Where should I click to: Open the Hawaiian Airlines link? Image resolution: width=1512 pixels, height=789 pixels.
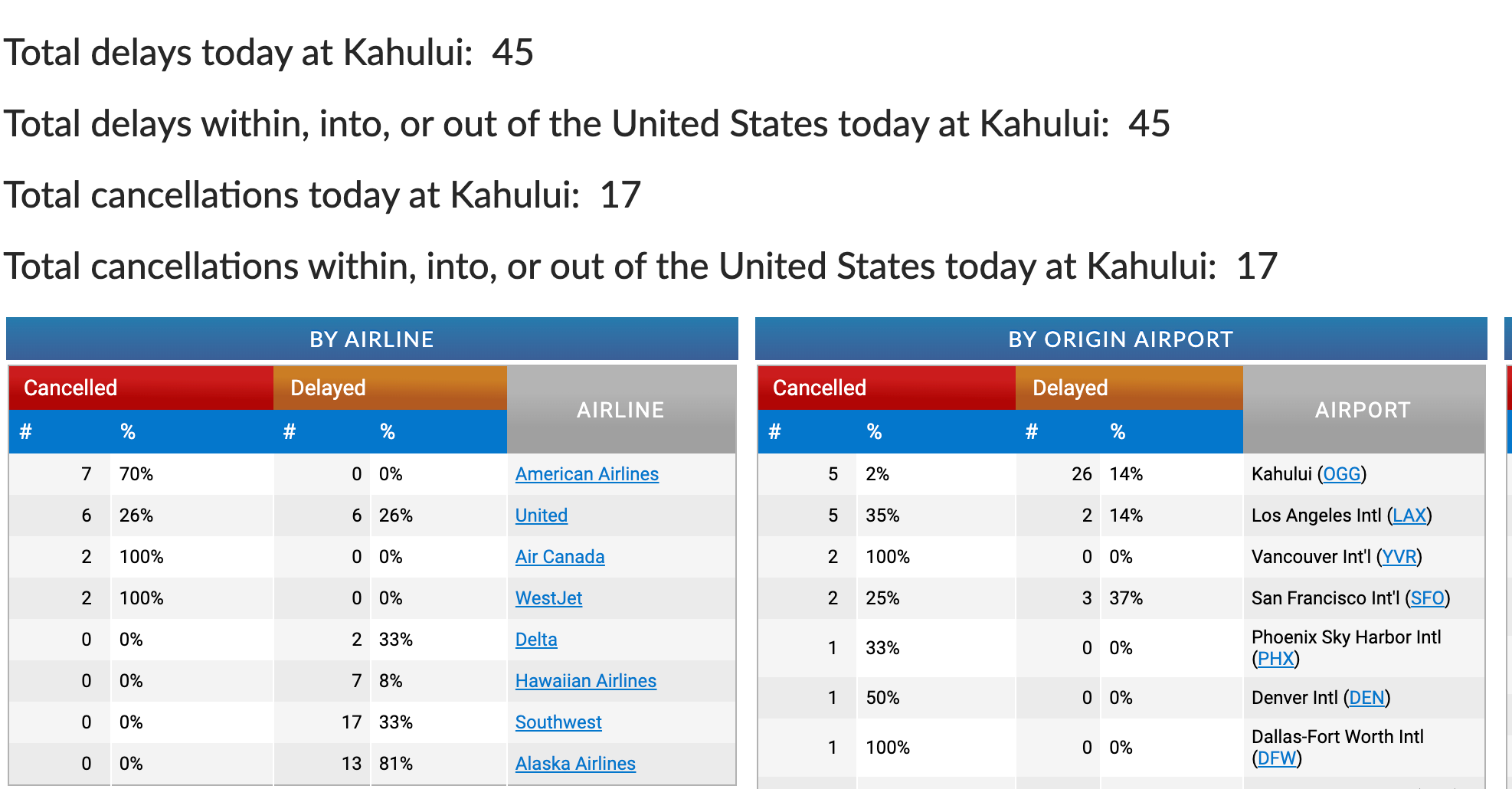pyautogui.click(x=585, y=681)
